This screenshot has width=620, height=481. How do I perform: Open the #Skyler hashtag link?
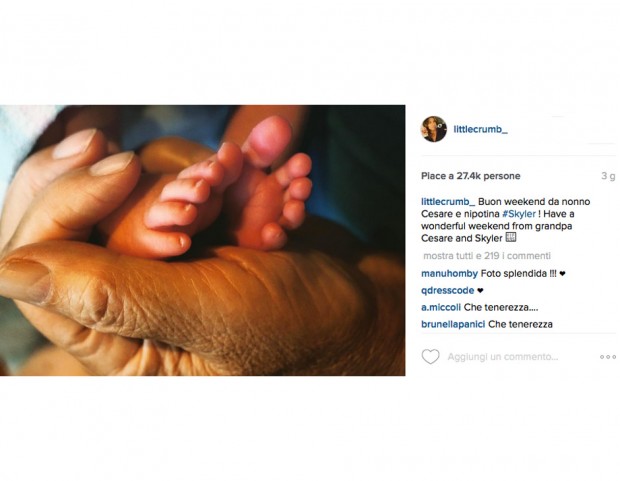point(519,214)
